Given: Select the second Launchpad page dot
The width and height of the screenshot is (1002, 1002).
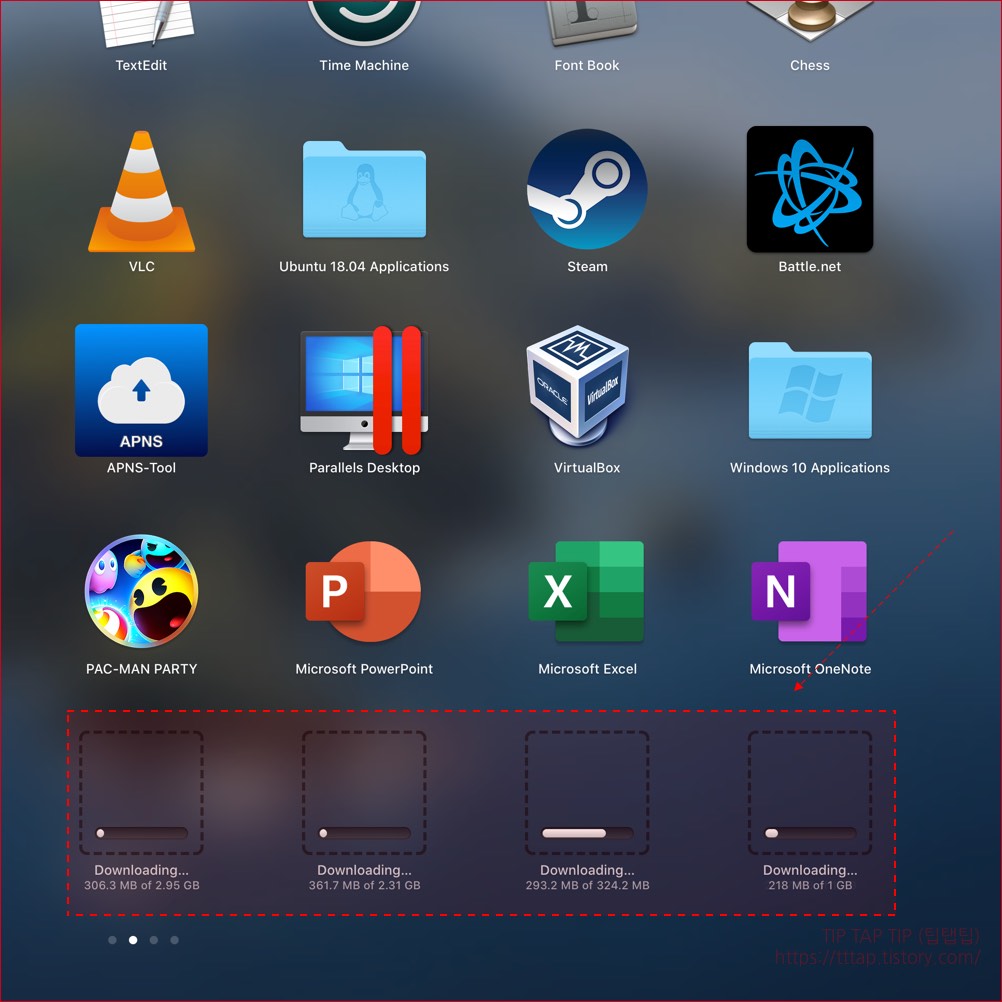Looking at the screenshot, I should point(133,940).
